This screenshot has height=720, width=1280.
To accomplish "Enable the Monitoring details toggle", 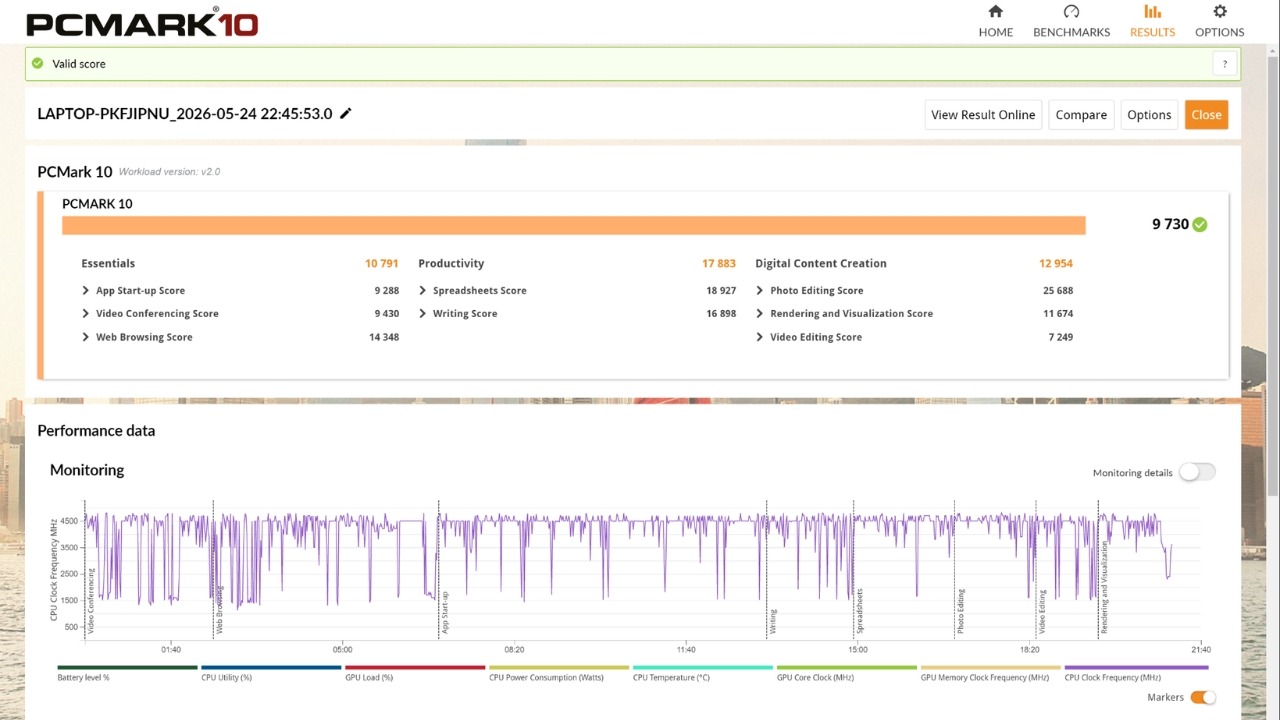I will coord(1197,472).
